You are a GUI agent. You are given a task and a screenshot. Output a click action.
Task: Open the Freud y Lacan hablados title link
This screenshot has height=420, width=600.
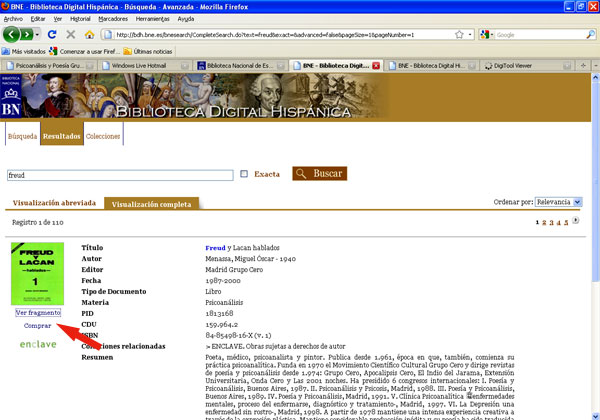coord(242,248)
